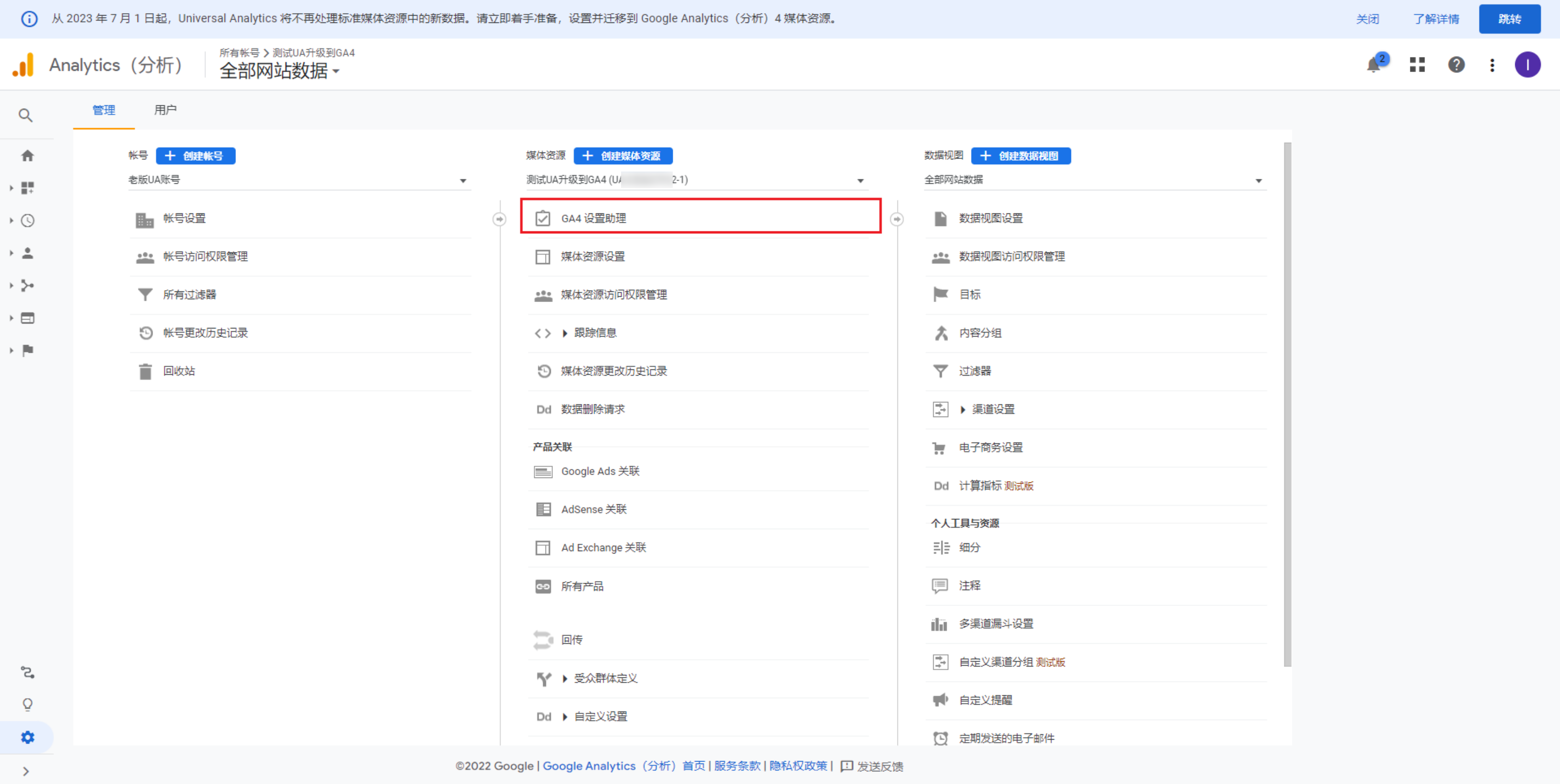
Task: Click the 所有帐号 breadcrumb
Action: point(239,53)
